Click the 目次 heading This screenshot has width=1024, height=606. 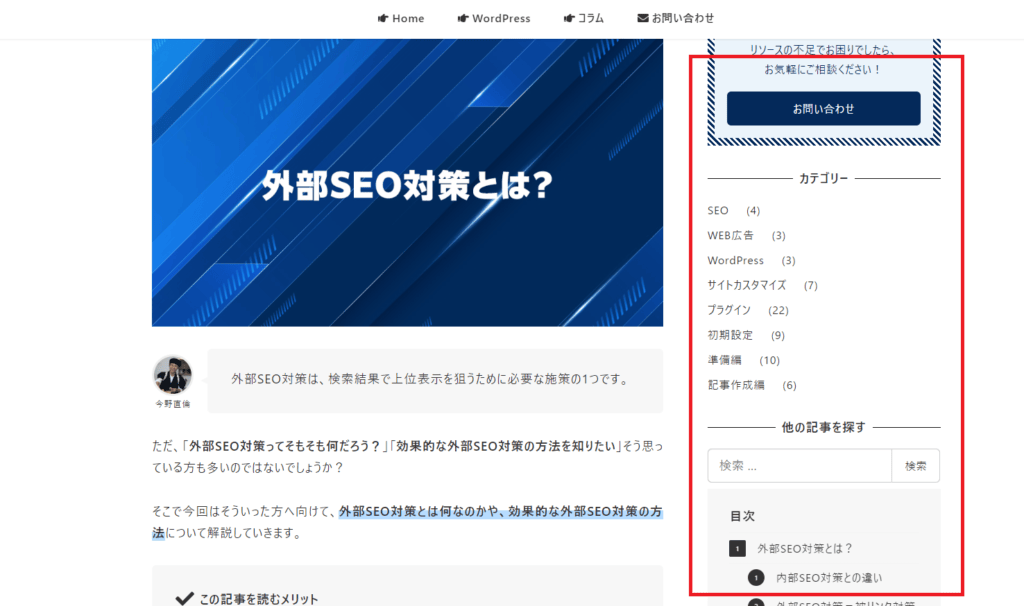click(x=743, y=516)
